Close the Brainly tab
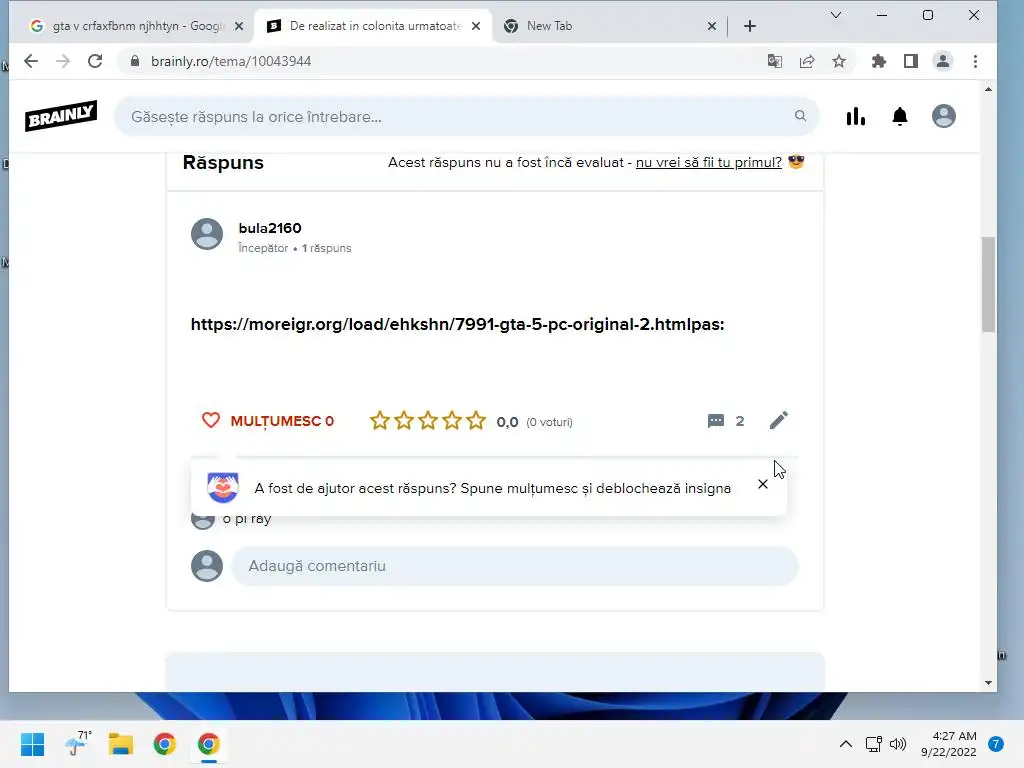 [x=476, y=26]
